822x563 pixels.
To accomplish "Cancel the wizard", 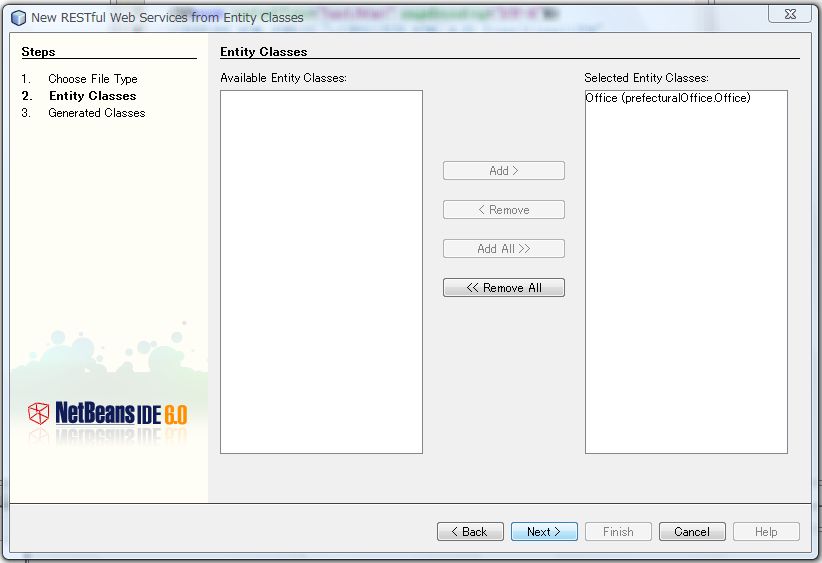I will point(692,532).
